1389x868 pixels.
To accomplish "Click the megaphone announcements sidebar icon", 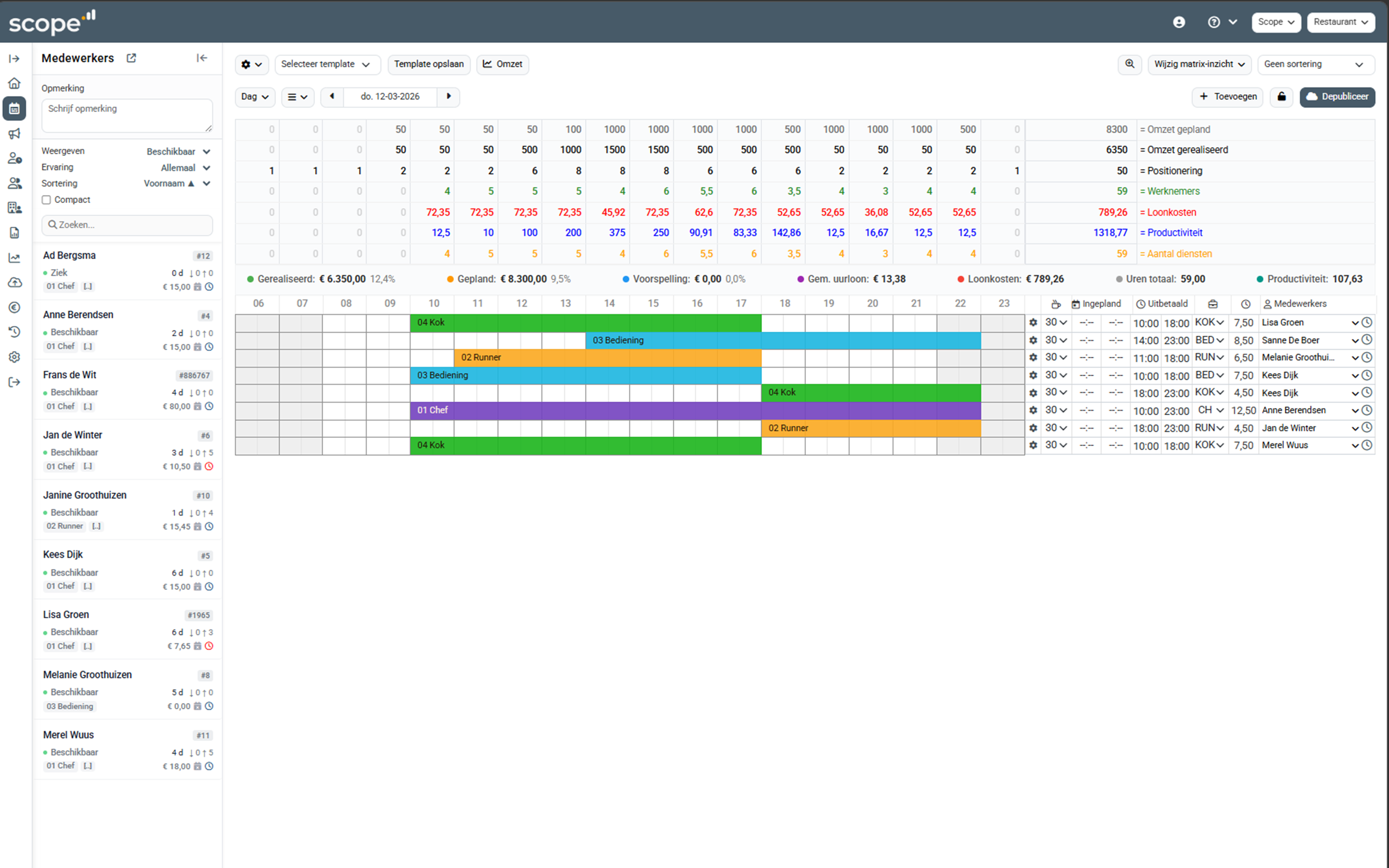I will pos(14,133).
